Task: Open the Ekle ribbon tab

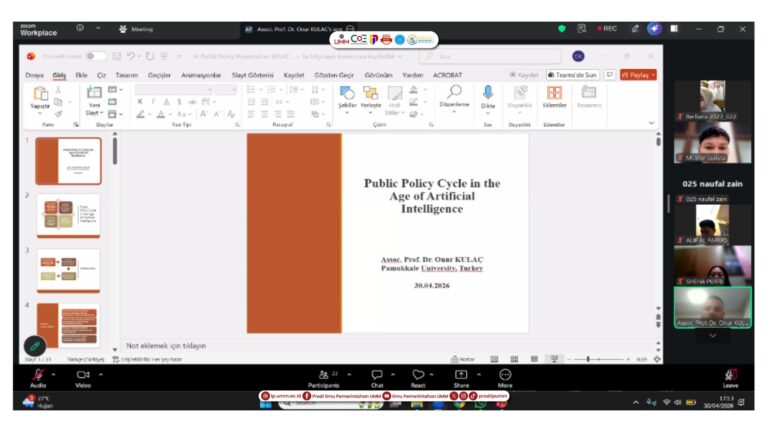Action: point(81,75)
